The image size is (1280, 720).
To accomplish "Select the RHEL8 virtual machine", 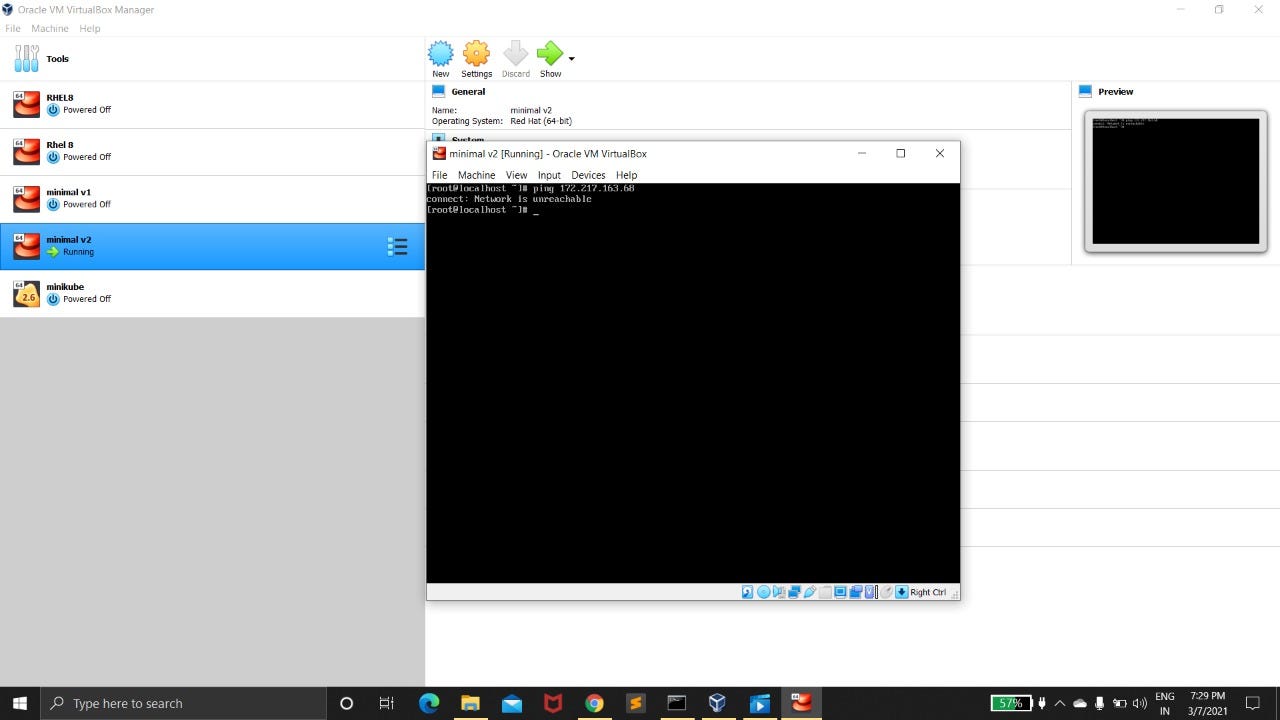I will pos(212,104).
